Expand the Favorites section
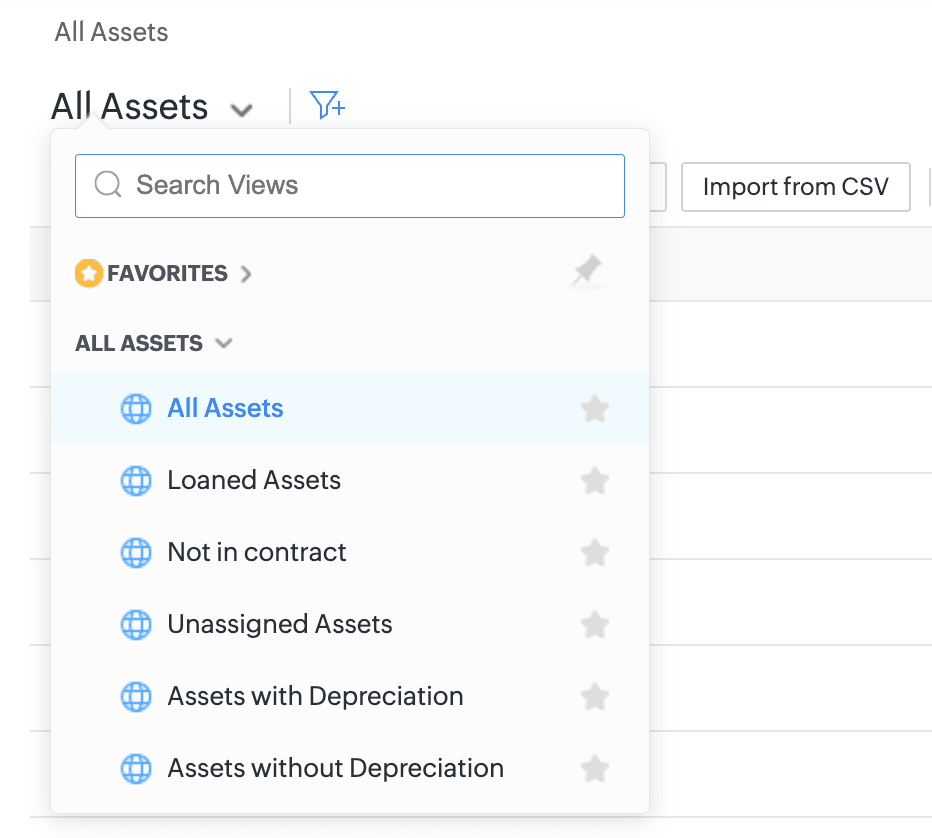Image resolution: width=932 pixels, height=838 pixels. pos(246,274)
